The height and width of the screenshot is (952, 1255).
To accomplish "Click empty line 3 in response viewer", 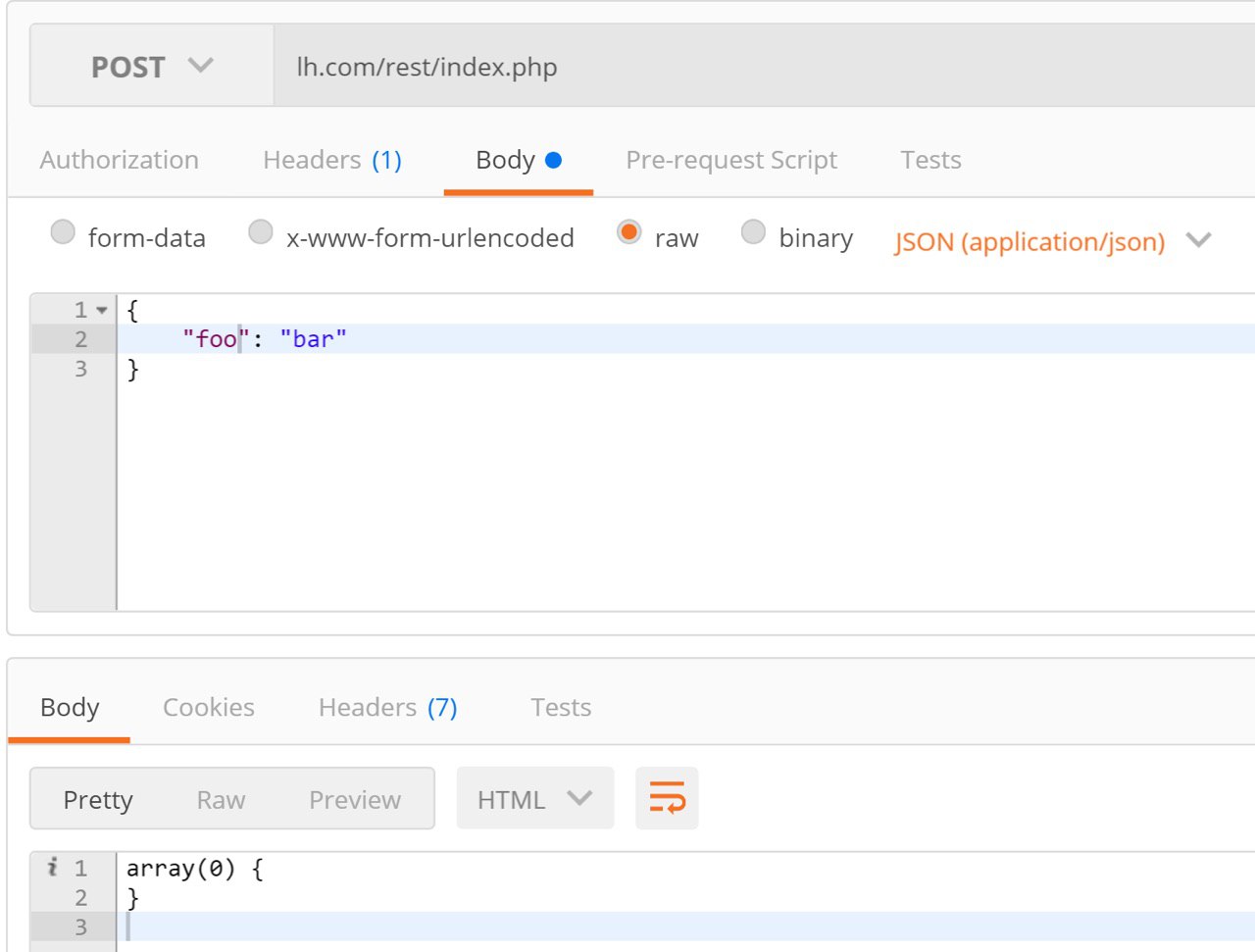I will coord(686,927).
